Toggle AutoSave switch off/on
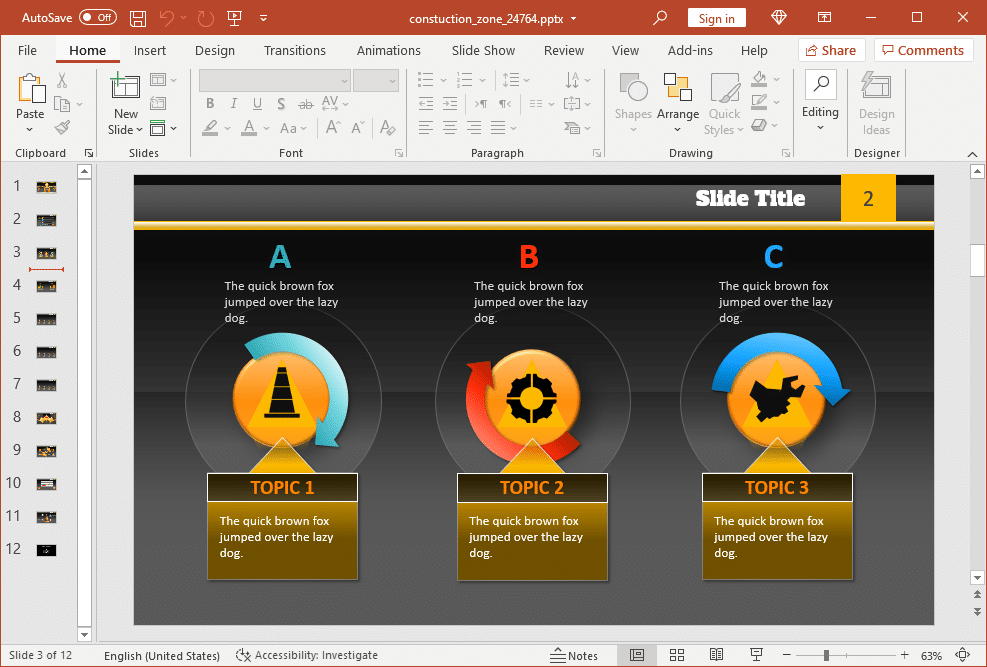 tap(97, 18)
